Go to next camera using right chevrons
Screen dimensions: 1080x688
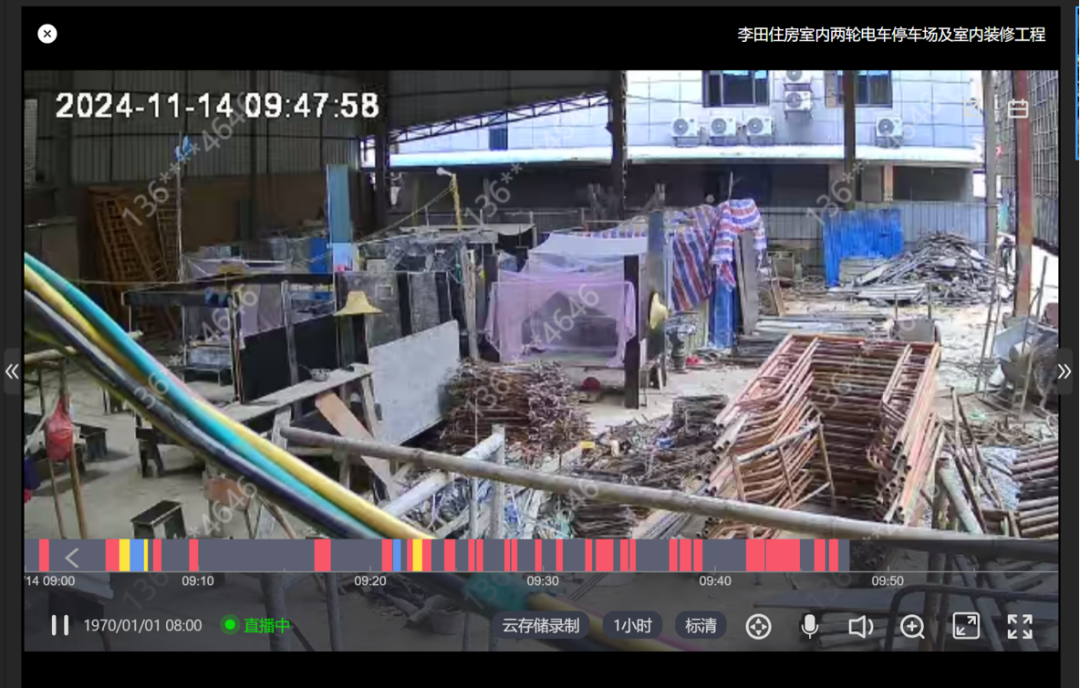point(1064,371)
